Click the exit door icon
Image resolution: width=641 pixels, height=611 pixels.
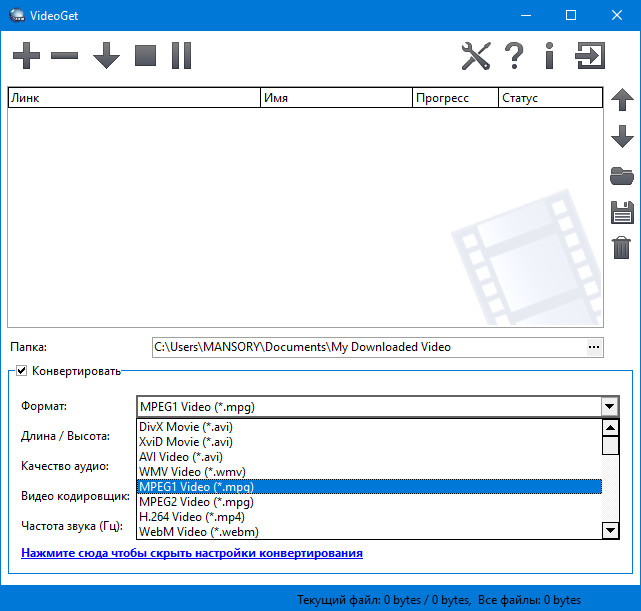pyautogui.click(x=590, y=56)
